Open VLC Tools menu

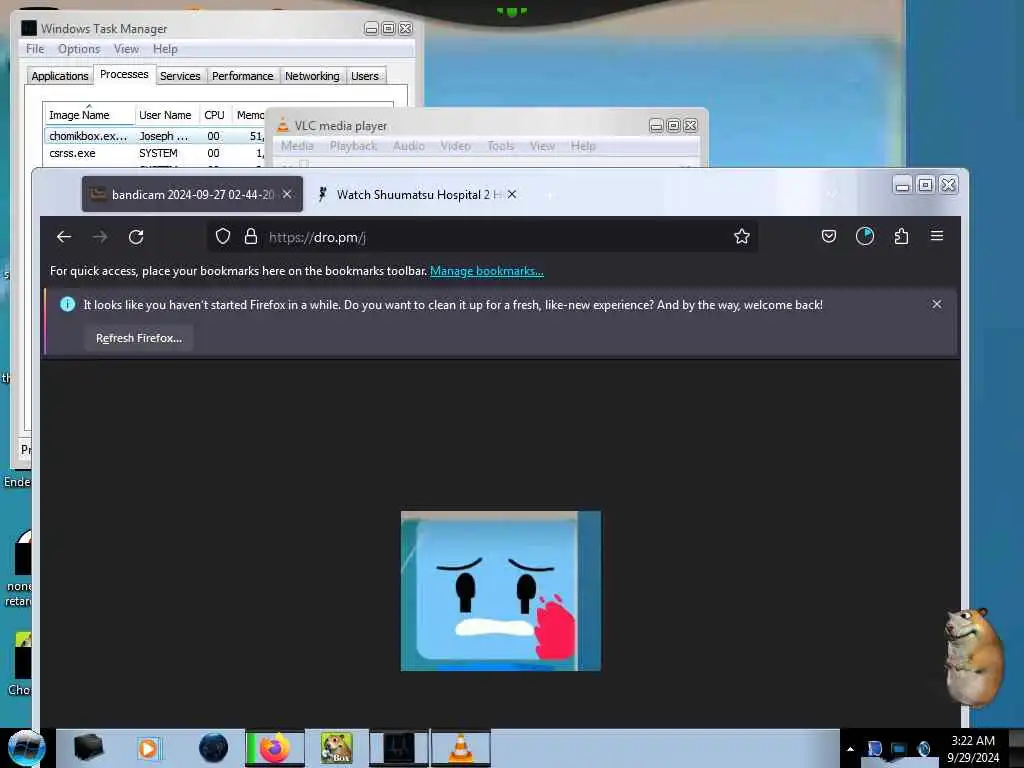(x=501, y=146)
